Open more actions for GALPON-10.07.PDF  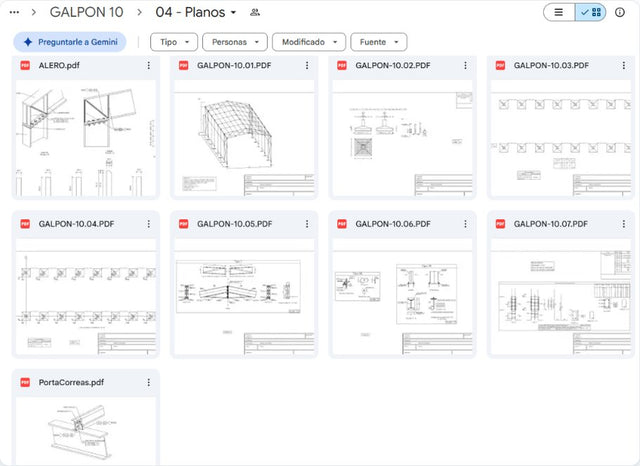tap(624, 224)
